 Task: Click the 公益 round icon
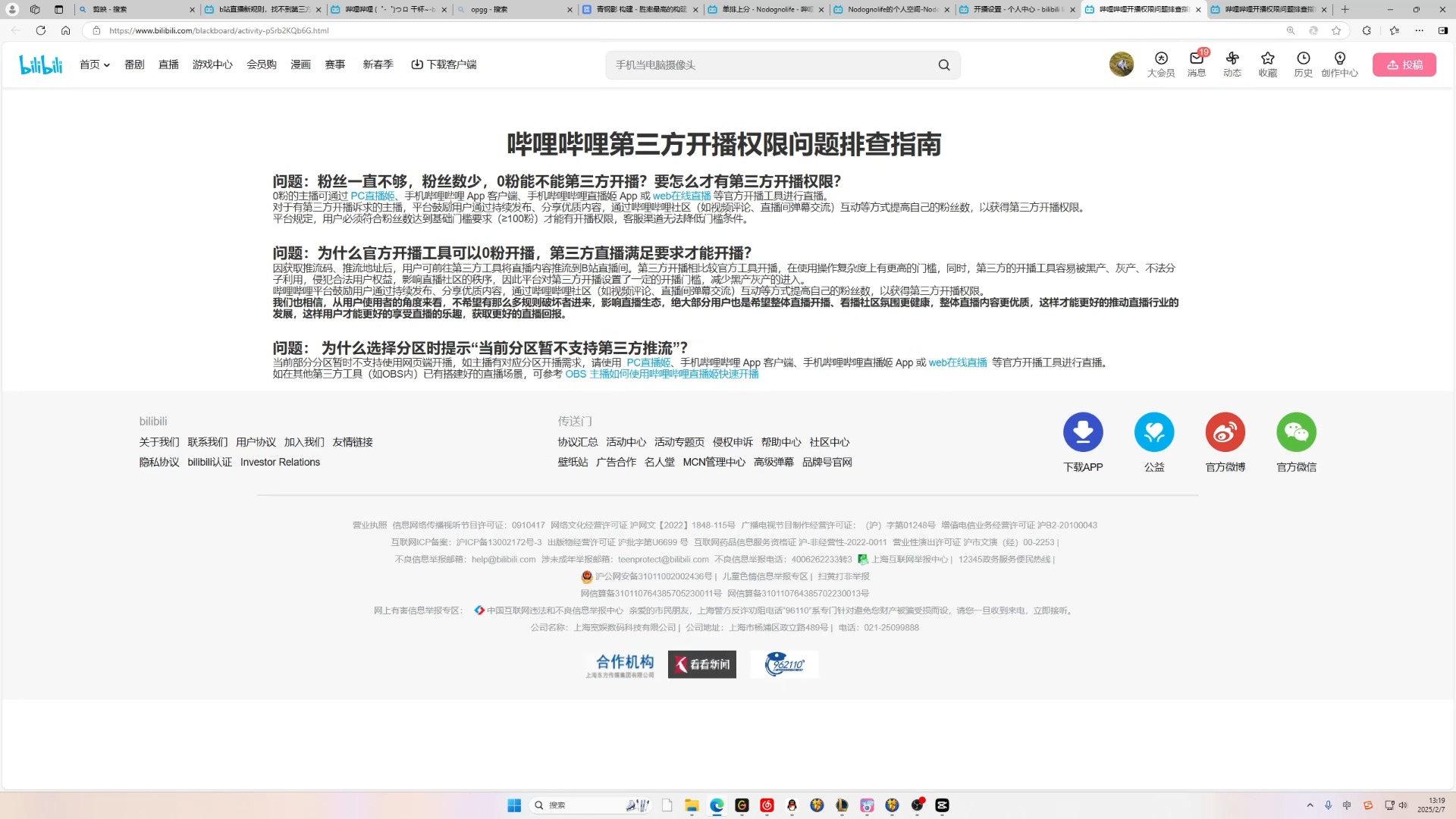coord(1154,432)
